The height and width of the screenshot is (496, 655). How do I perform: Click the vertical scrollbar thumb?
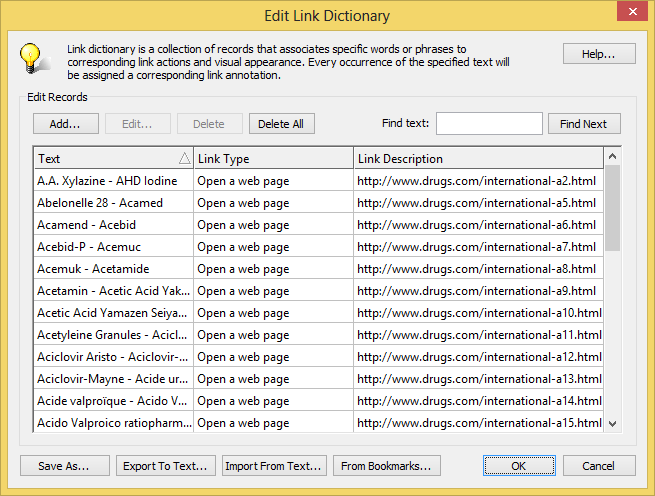click(612, 208)
